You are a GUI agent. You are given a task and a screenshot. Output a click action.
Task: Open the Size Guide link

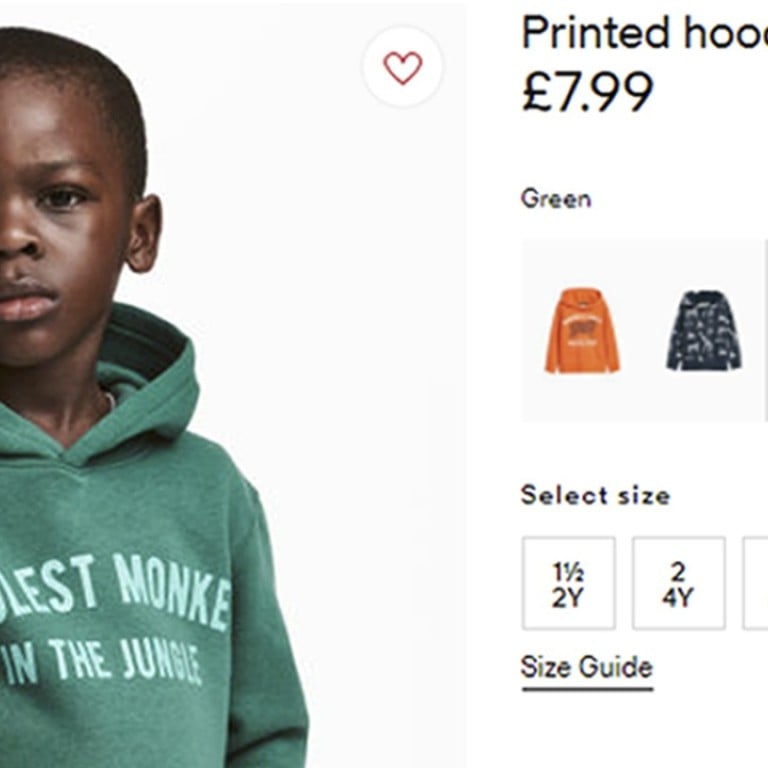(x=586, y=667)
